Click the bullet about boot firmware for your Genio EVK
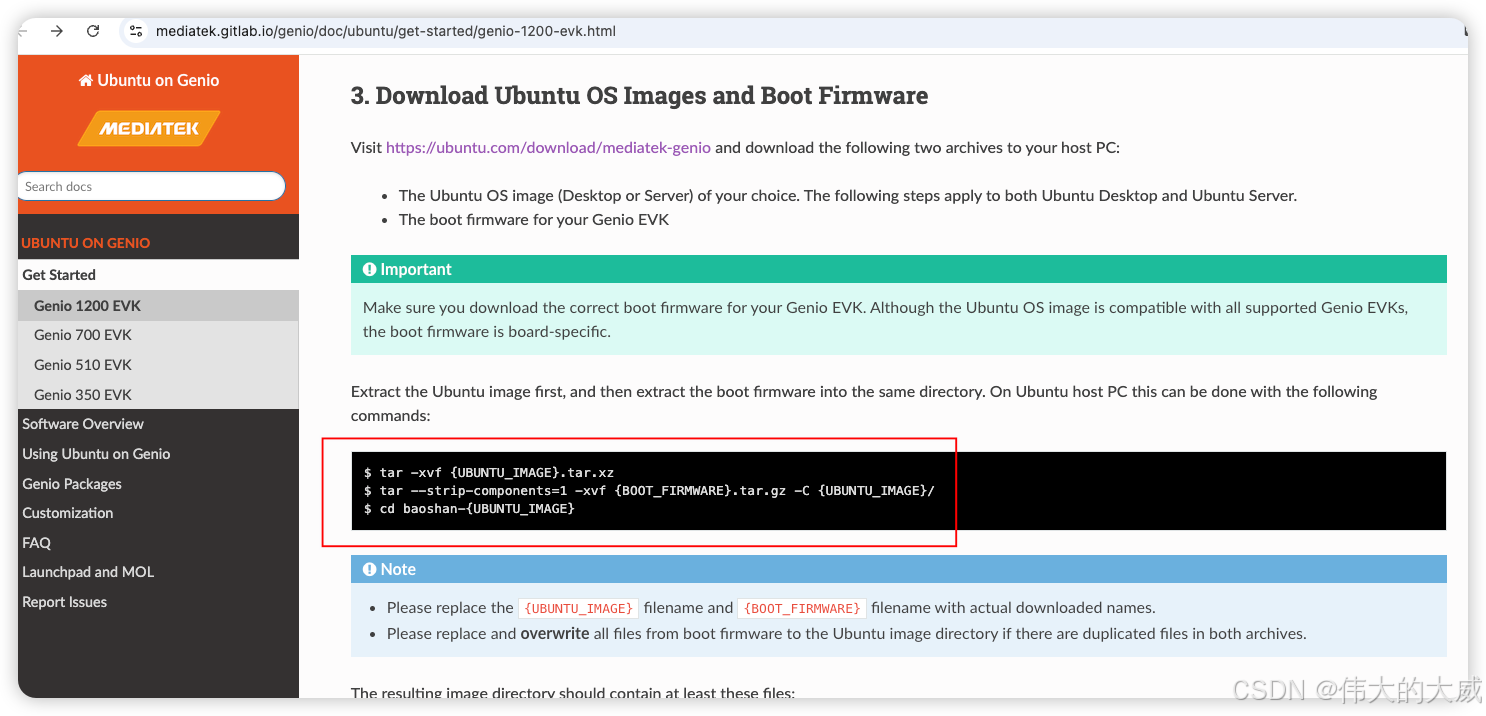This screenshot has width=1486, height=716. point(534,219)
